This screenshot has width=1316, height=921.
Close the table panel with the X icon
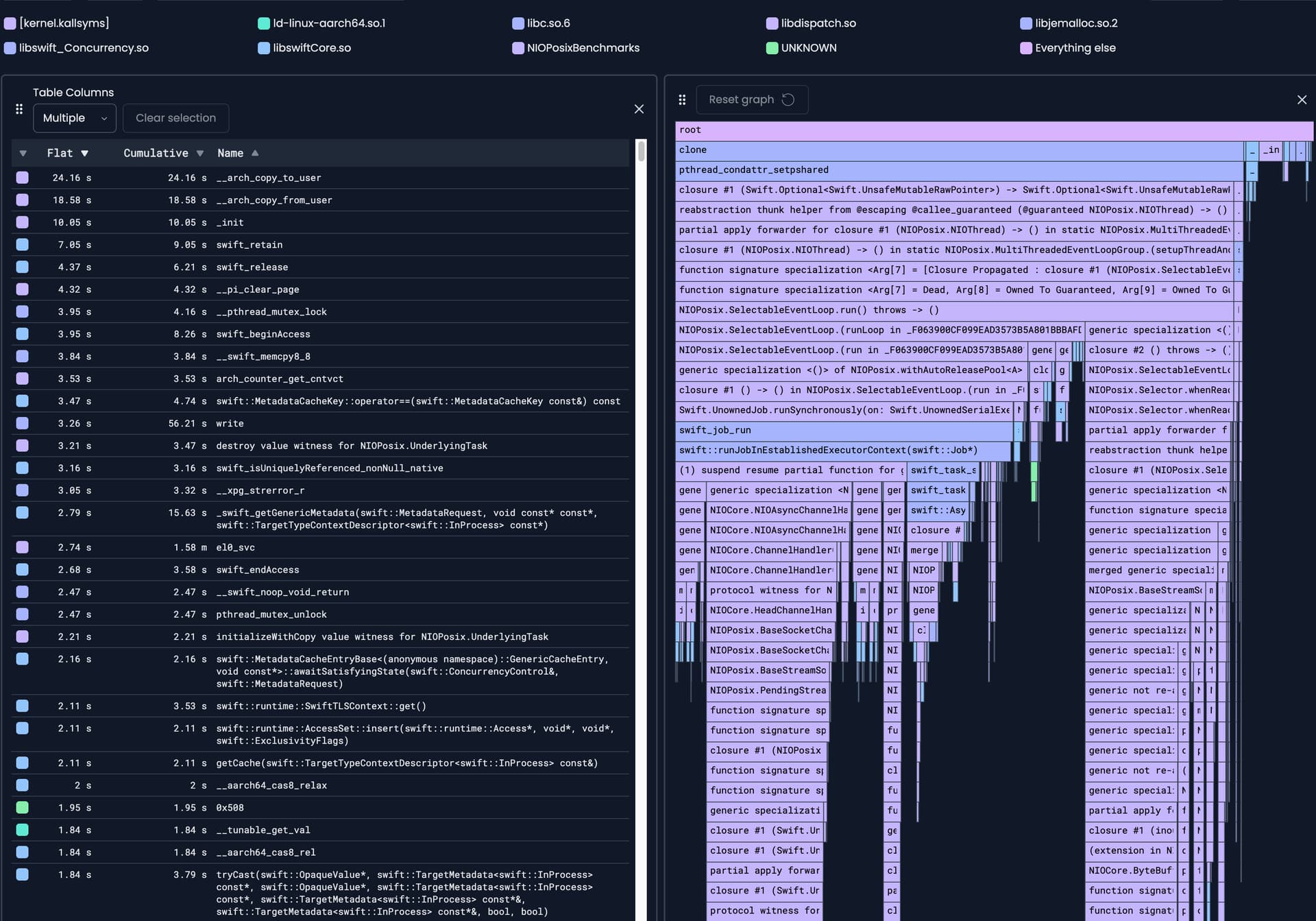pyautogui.click(x=639, y=109)
